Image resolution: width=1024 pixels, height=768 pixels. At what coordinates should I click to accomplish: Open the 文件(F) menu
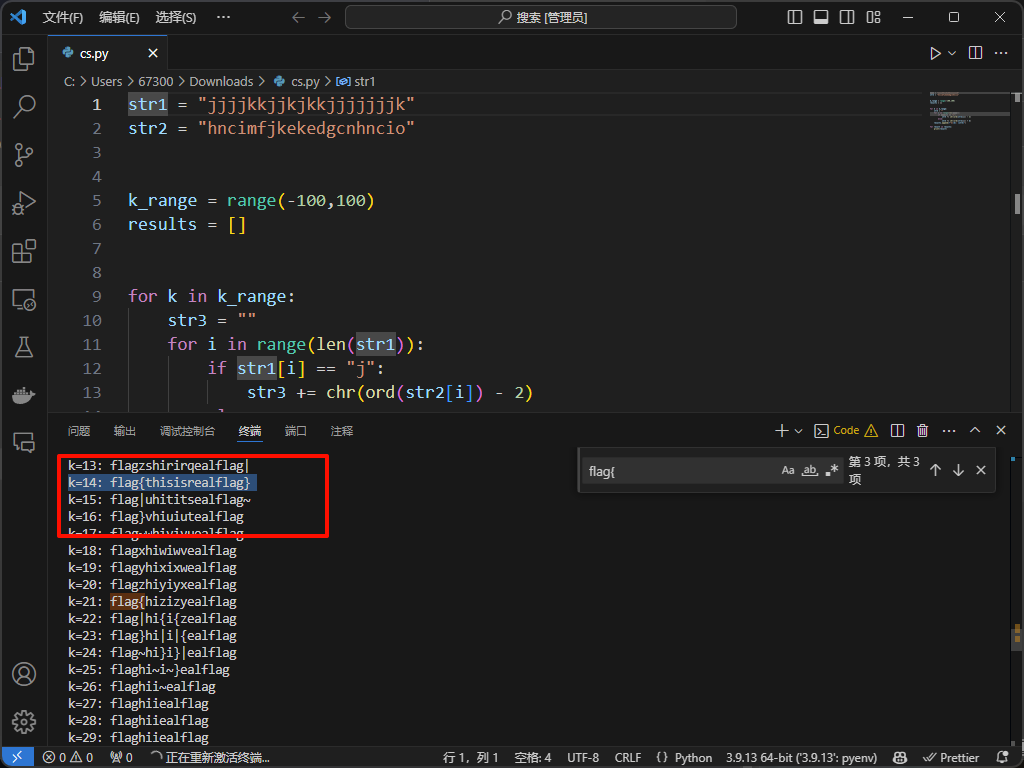[63, 18]
